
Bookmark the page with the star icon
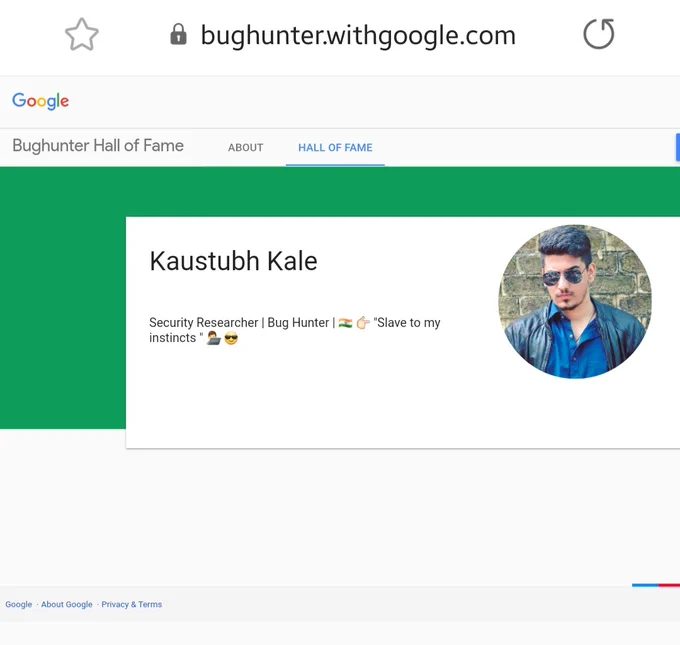[82, 35]
